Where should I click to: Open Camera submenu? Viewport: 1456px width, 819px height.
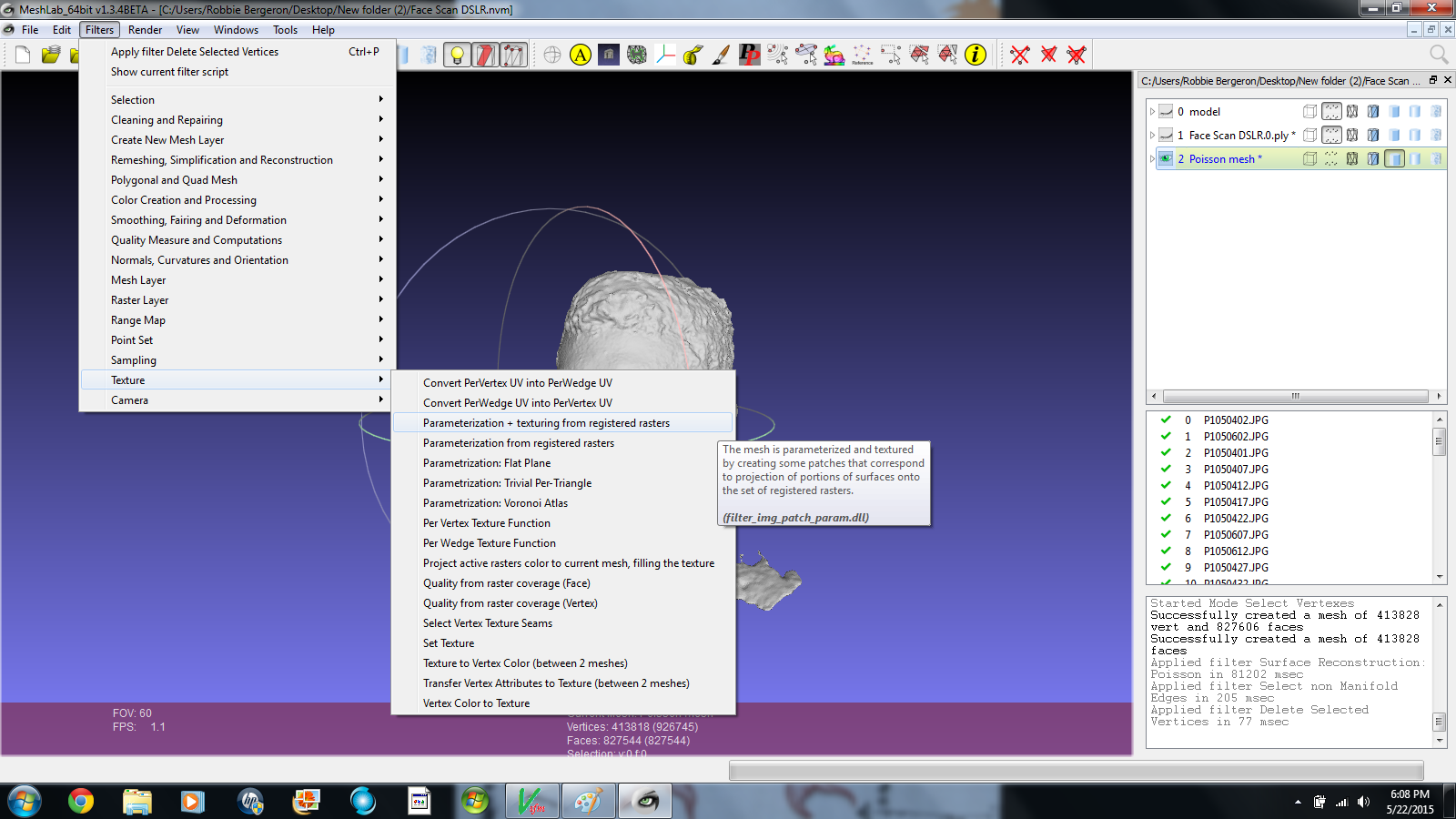[x=238, y=400]
